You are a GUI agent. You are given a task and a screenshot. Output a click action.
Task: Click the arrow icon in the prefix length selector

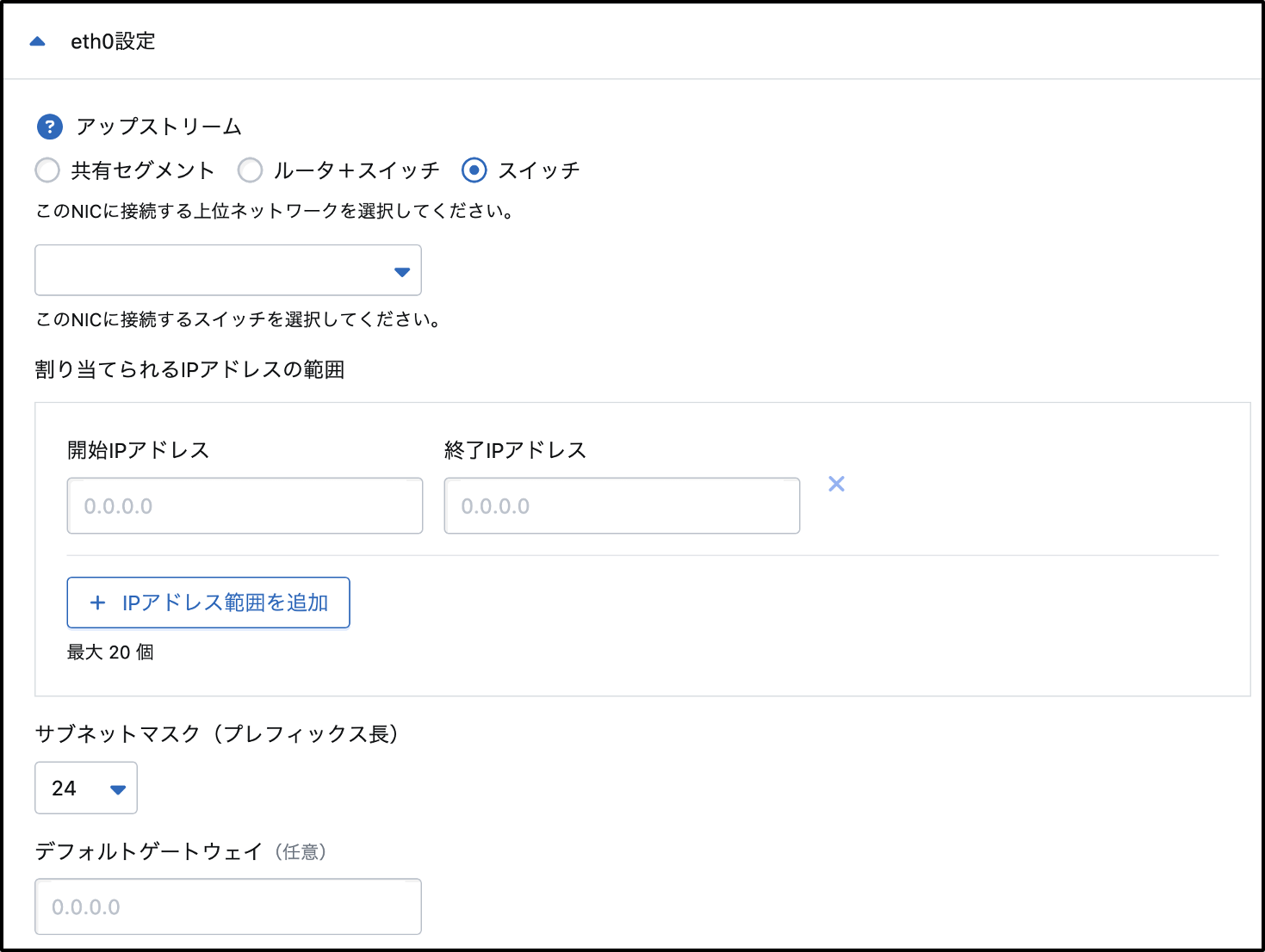pyautogui.click(x=118, y=789)
